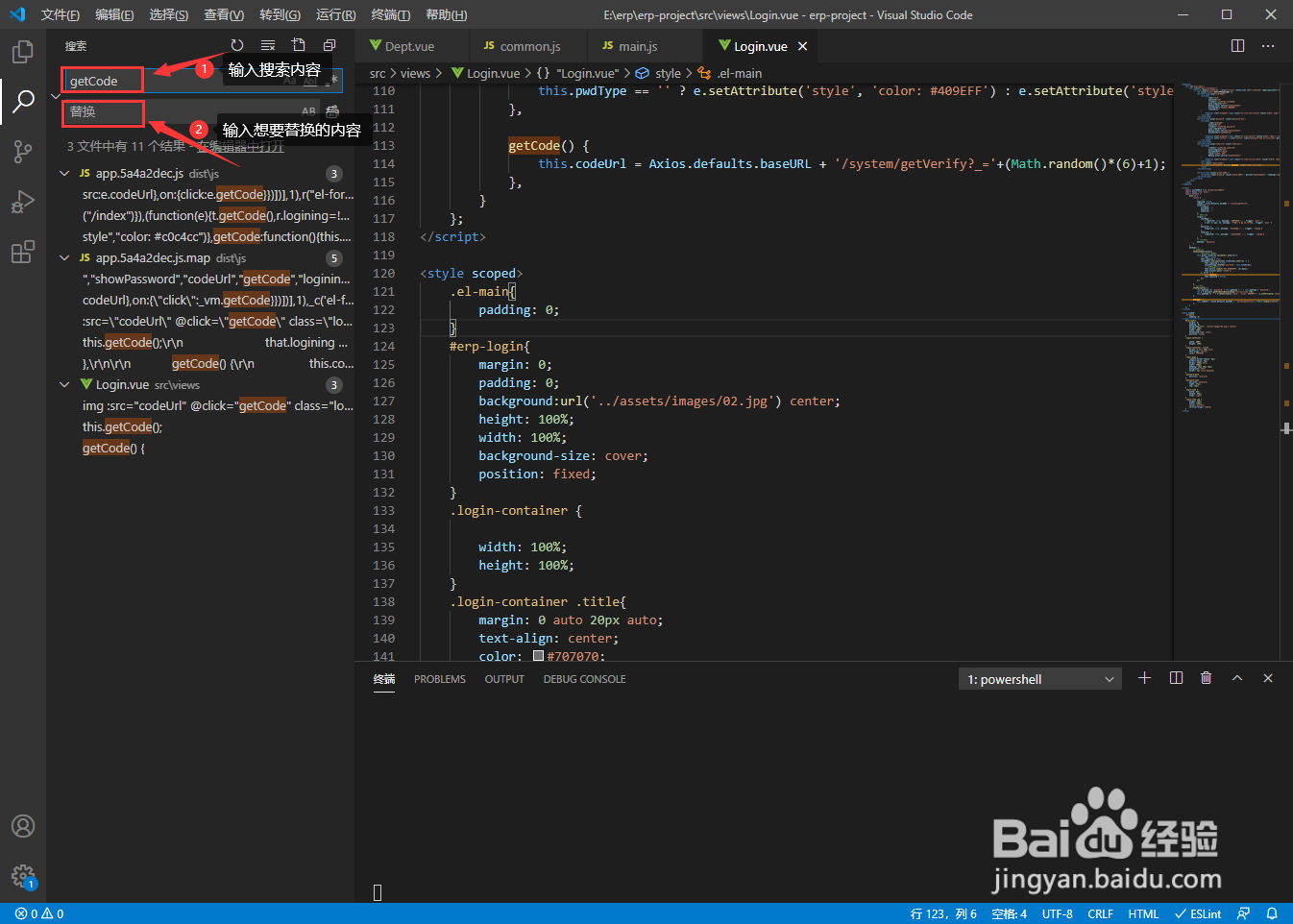The height and width of the screenshot is (924, 1293).
Task: Open the Manage gear menu
Action: 23,876
